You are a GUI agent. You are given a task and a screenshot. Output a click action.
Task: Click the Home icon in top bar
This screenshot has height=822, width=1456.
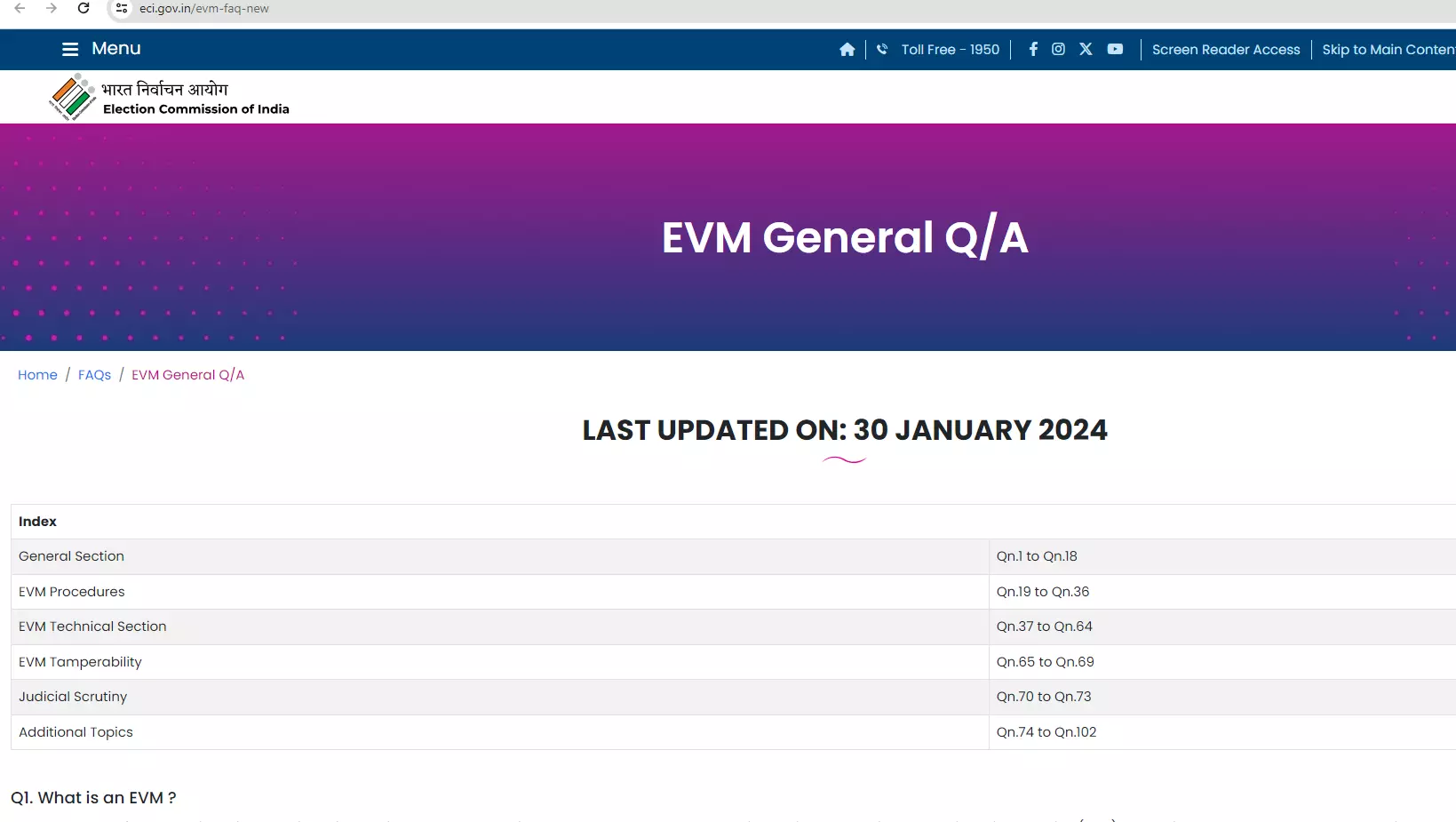(x=847, y=50)
